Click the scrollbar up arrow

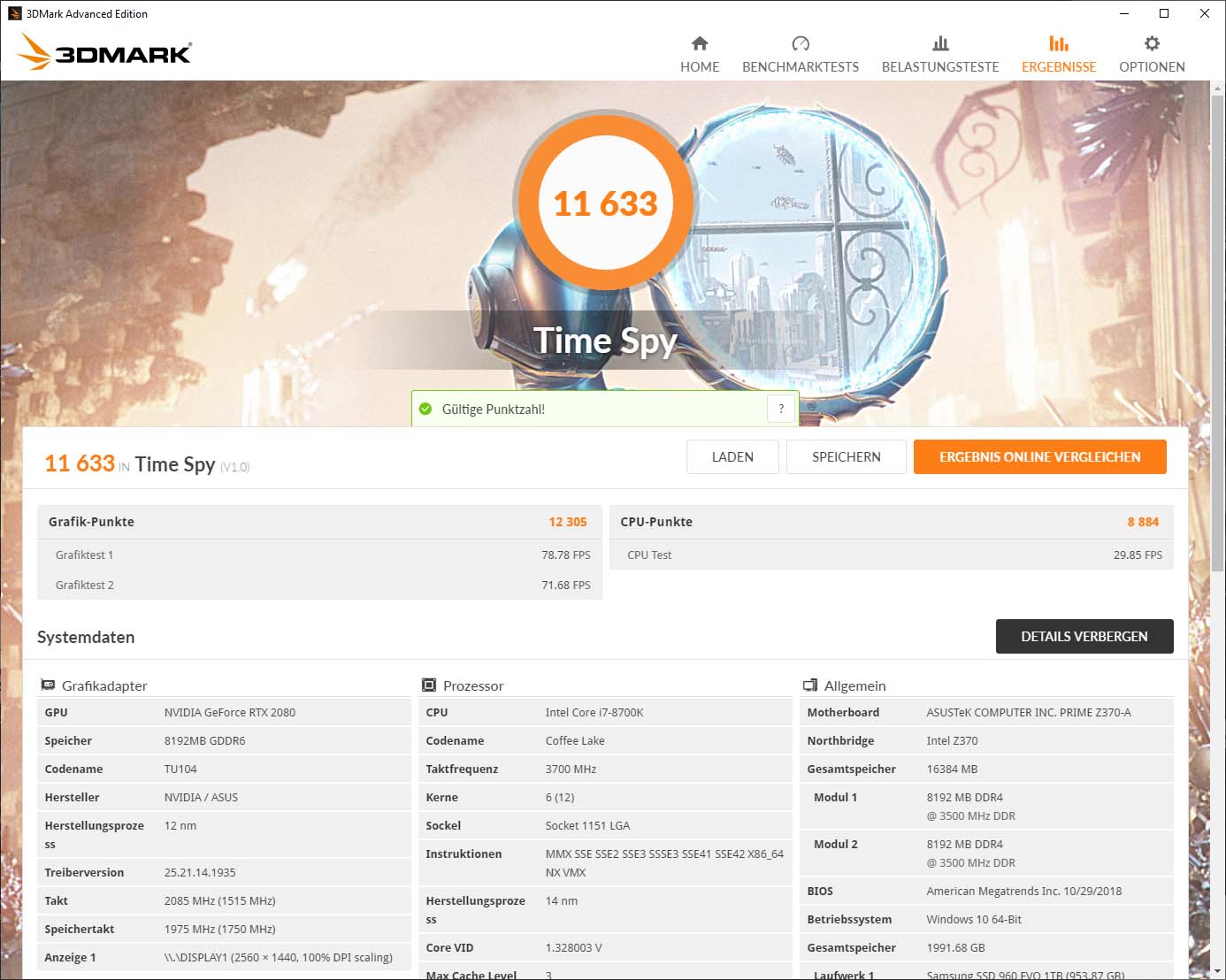point(1218,88)
